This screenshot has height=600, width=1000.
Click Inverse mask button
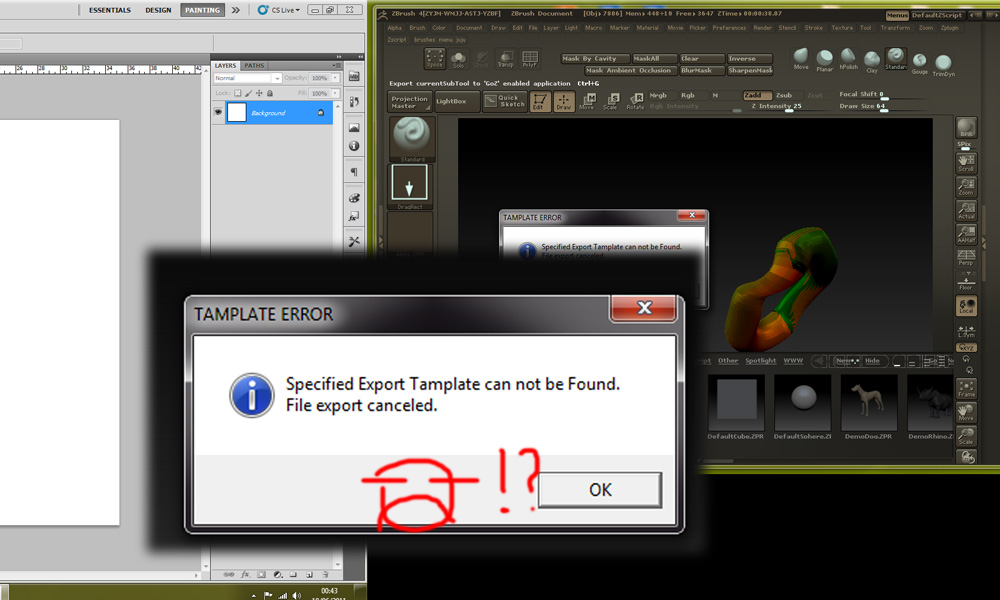(x=749, y=59)
